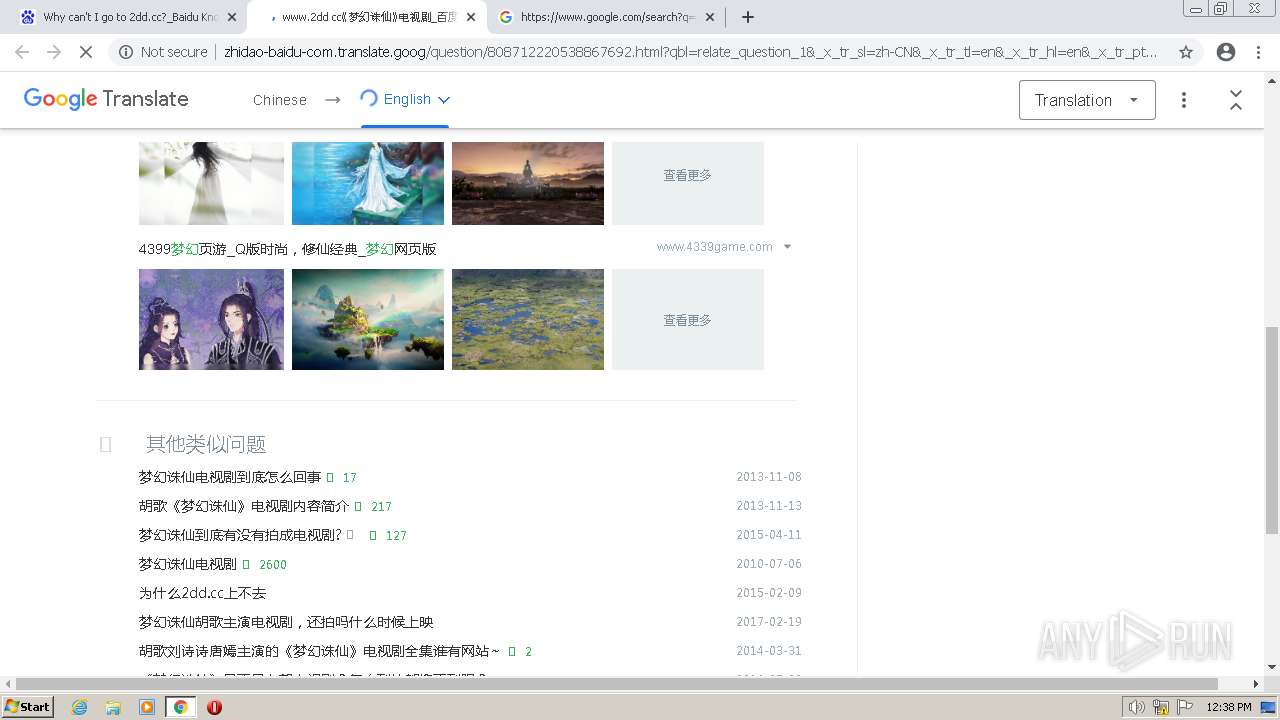Open question 胡歌刘诗诗唐嫣主演的梦幻诛仙

click(319, 651)
